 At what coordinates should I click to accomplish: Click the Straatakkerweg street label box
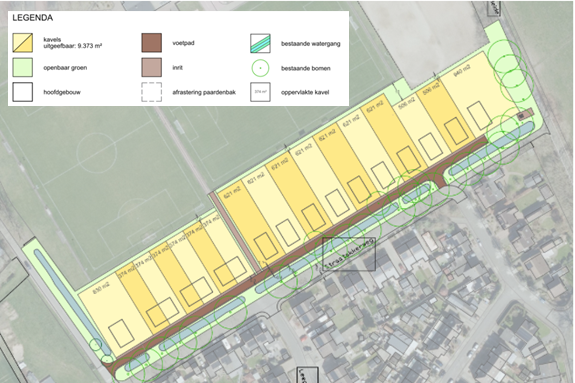pos(349,254)
